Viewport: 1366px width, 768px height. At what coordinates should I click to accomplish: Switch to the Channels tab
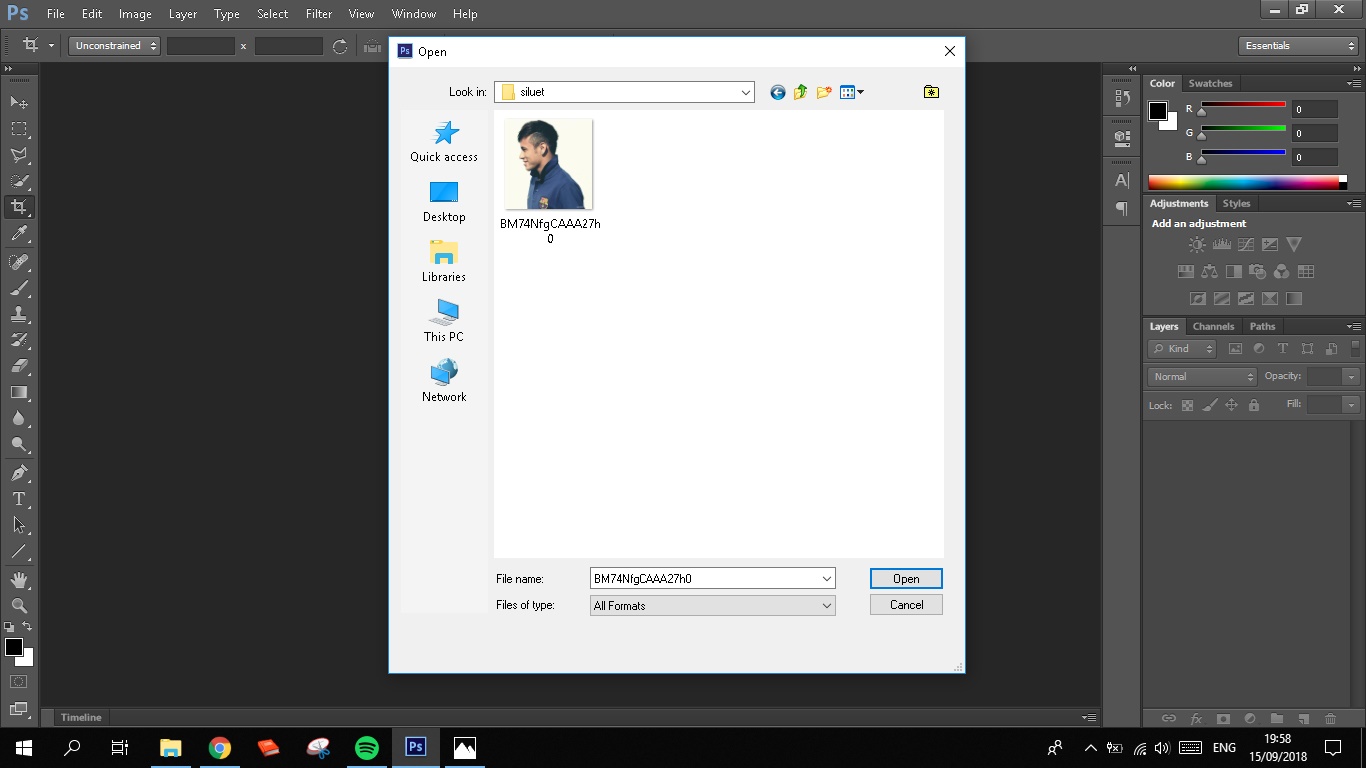[1213, 326]
